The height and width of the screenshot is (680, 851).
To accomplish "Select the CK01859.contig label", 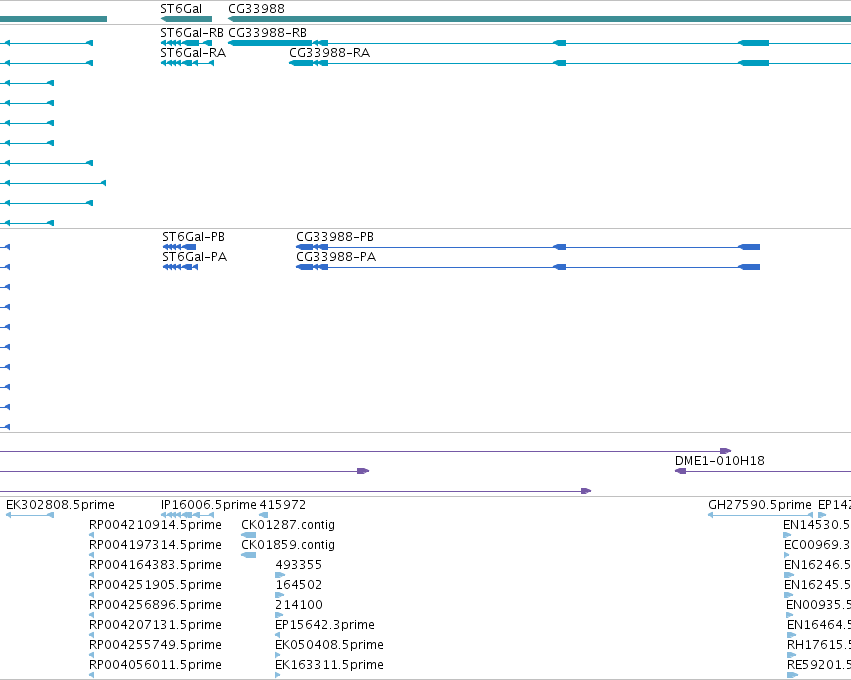I will pos(288,545).
